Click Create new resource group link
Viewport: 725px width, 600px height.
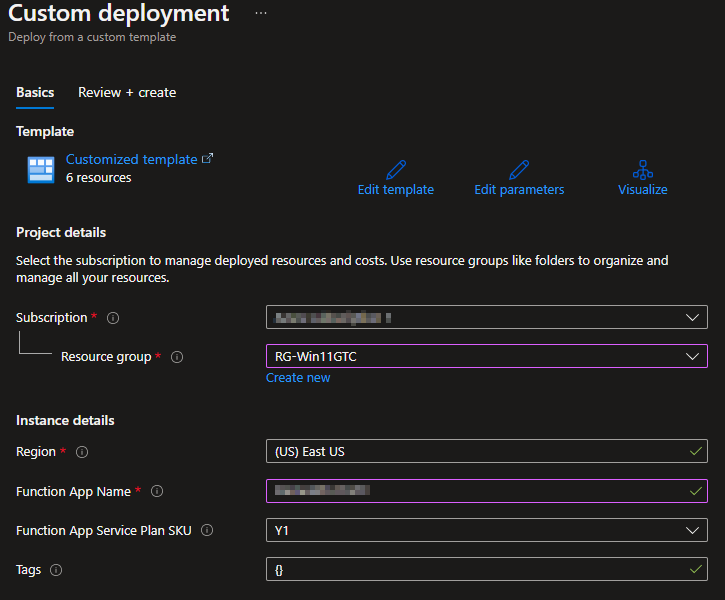(x=298, y=378)
